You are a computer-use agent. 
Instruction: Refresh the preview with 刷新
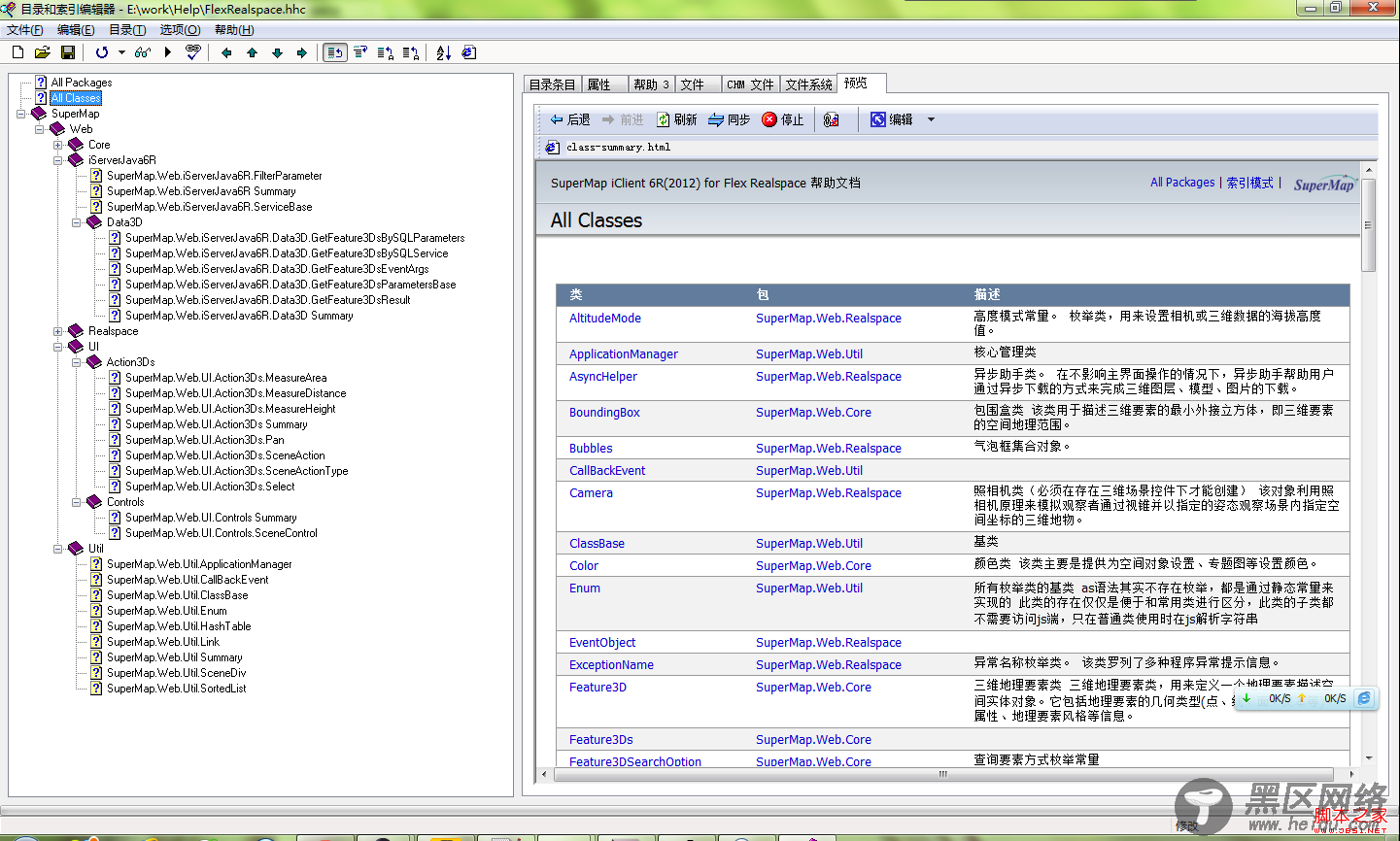(677, 119)
